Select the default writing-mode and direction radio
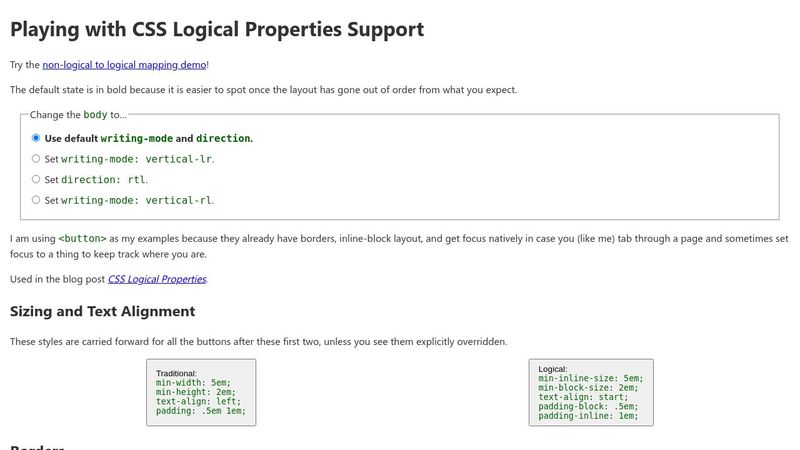This screenshot has height=450, width=800. pos(36,138)
